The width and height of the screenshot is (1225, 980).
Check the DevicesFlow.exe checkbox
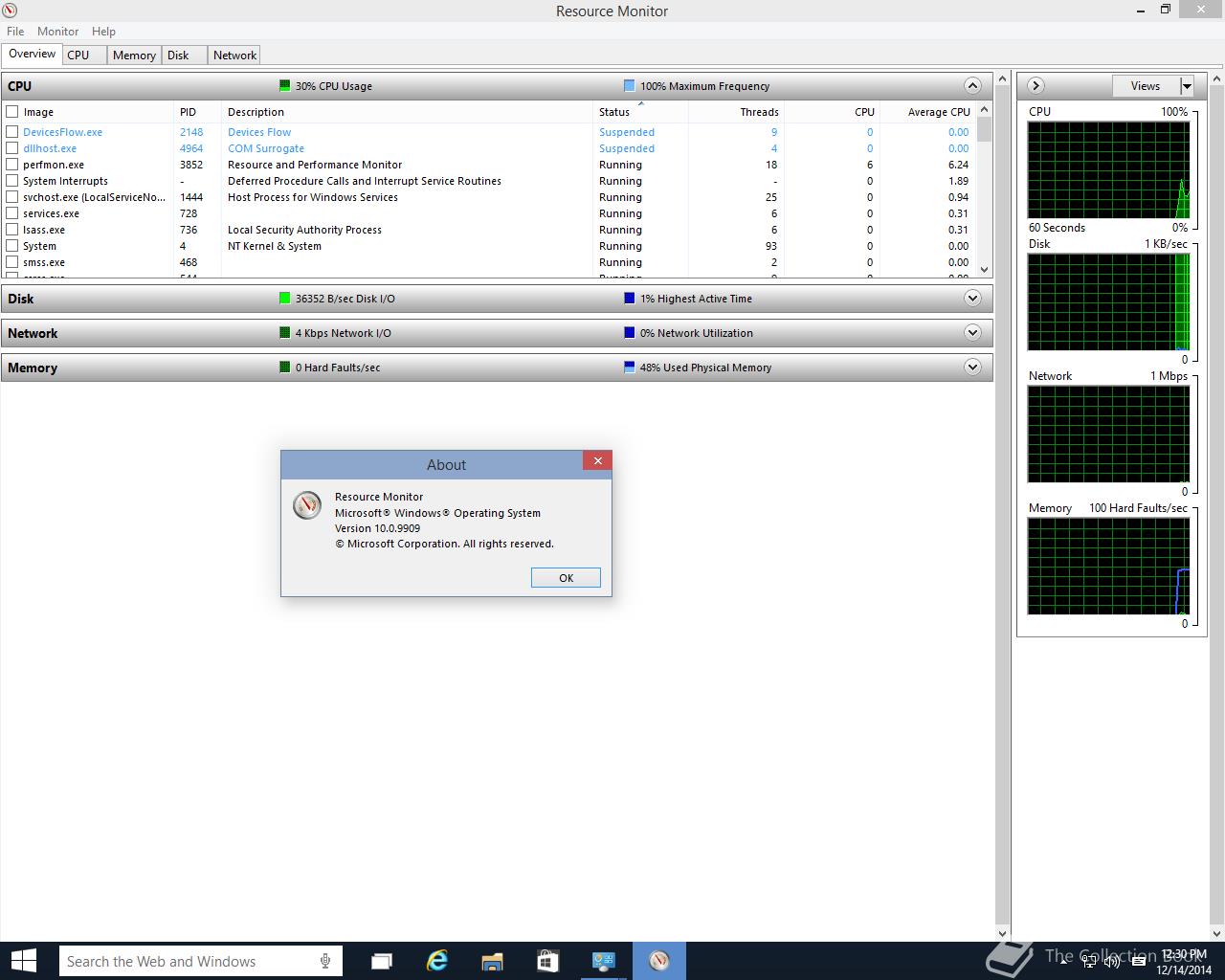(12, 132)
